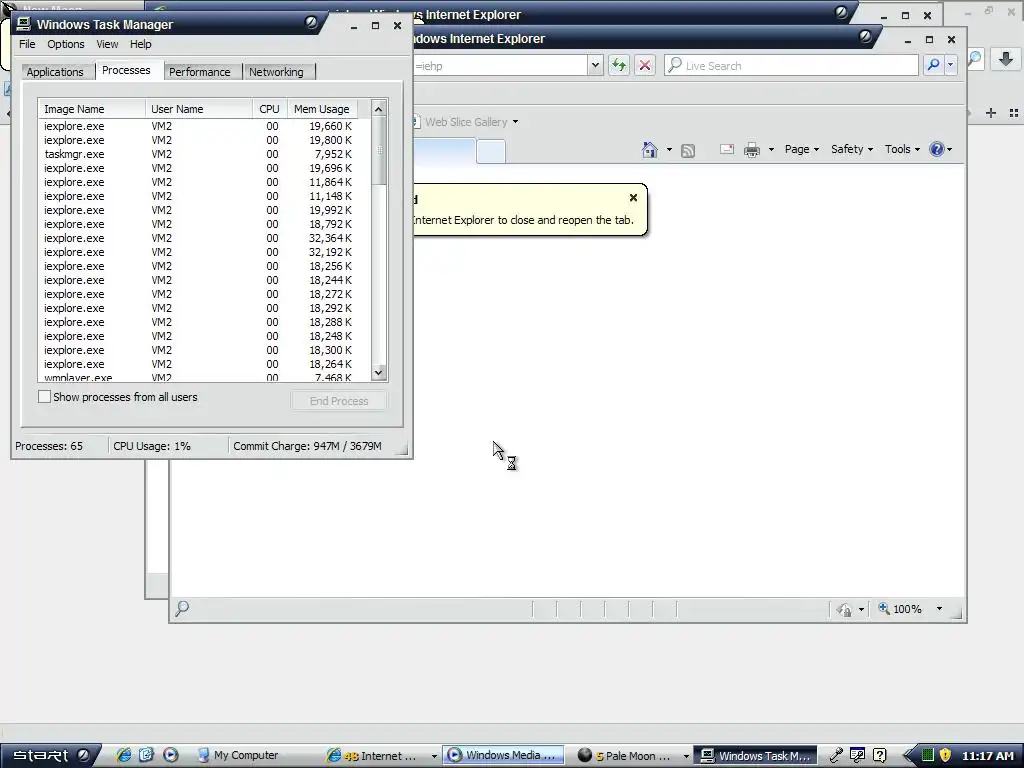Sort by User Name column header
This screenshot has height=768, width=1024.
(199, 109)
